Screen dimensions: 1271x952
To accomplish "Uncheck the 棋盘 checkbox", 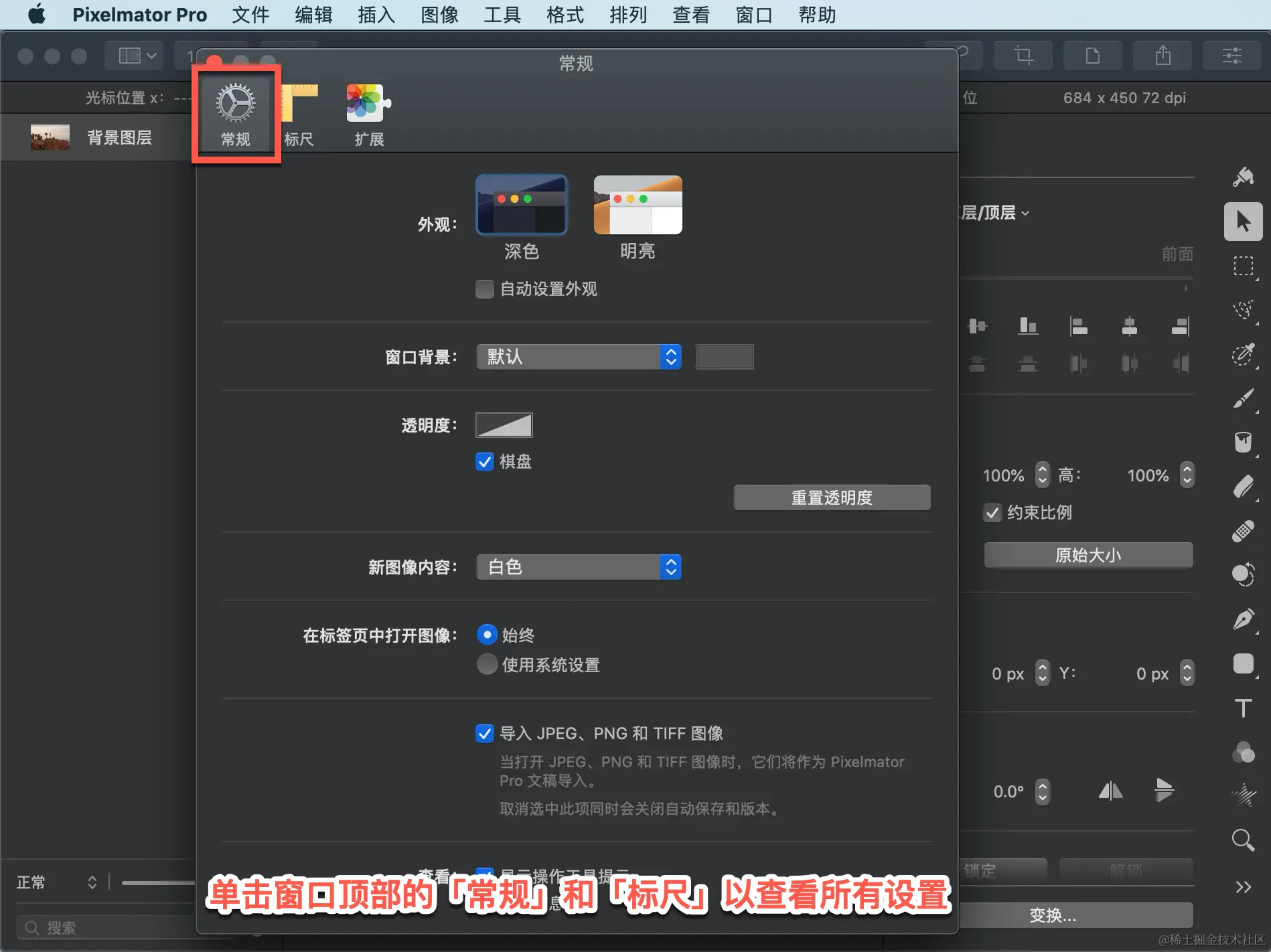I will tap(484, 462).
